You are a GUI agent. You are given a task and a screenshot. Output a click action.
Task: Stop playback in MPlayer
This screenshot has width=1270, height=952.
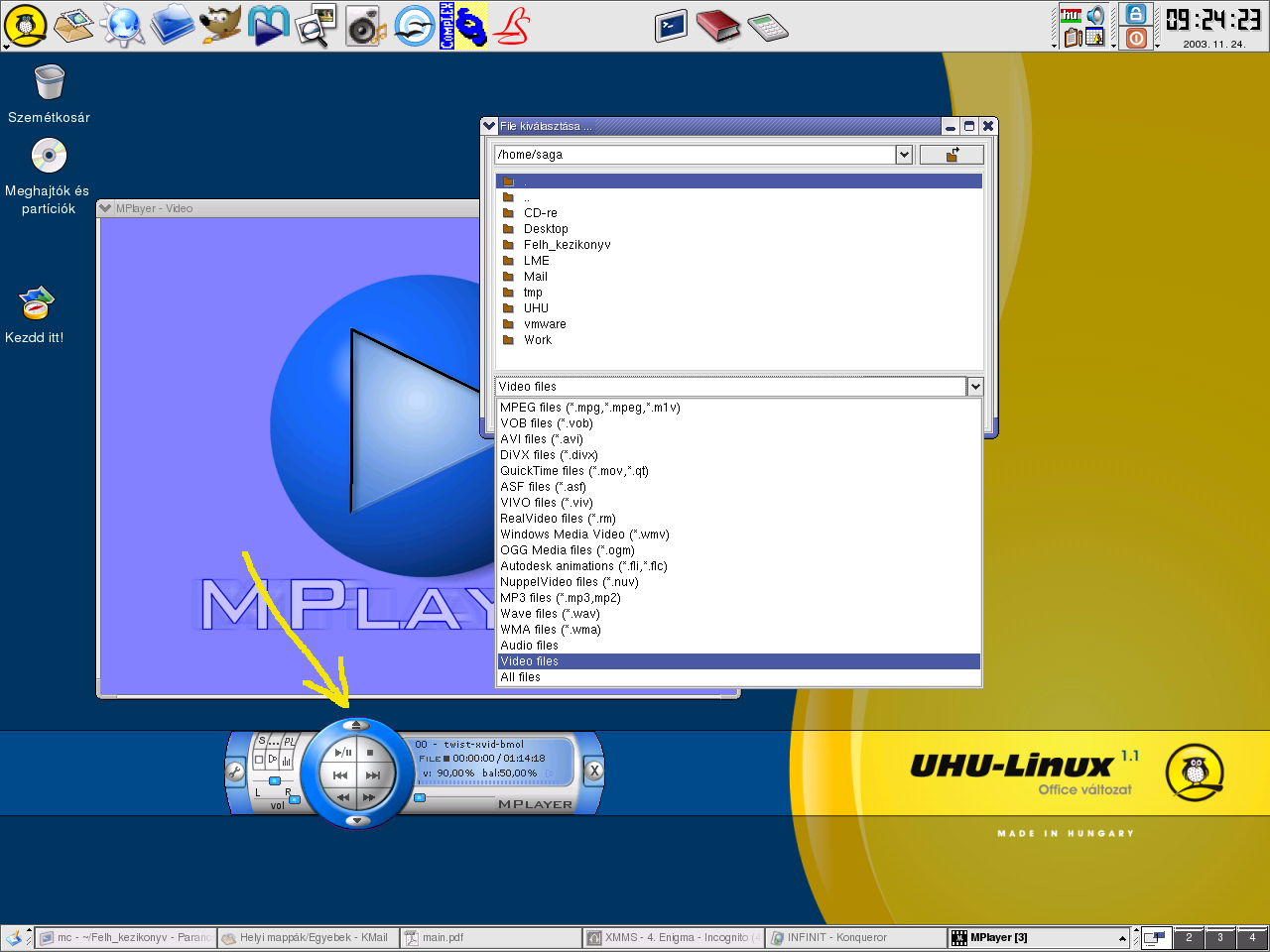[x=371, y=753]
